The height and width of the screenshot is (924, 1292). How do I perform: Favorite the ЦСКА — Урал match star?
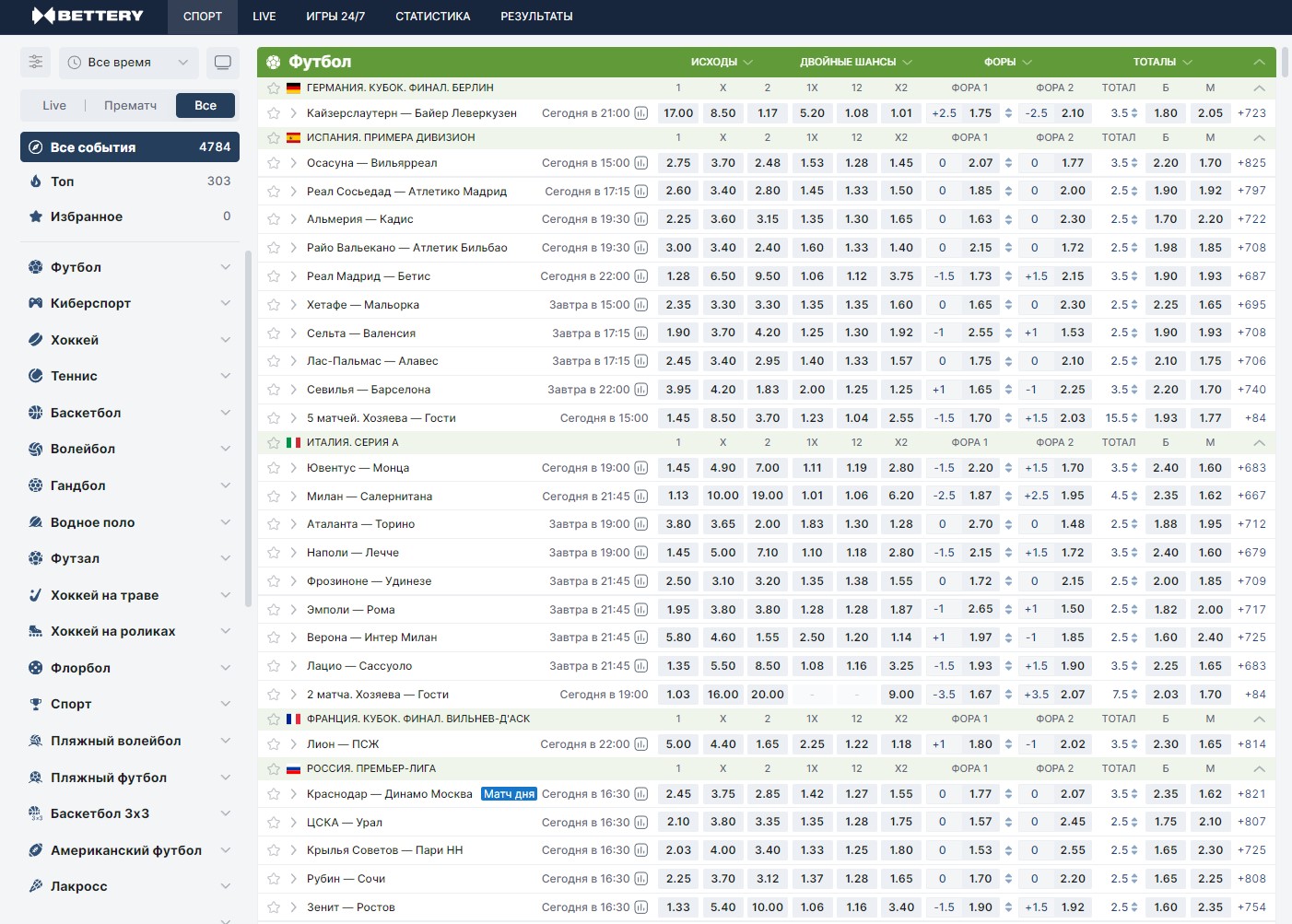pyautogui.click(x=274, y=823)
